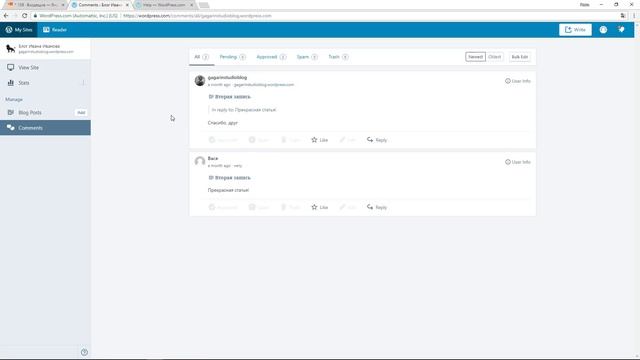640x360 pixels.
Task: Trash the Прекрасная статья comment
Action: [x=290, y=207]
